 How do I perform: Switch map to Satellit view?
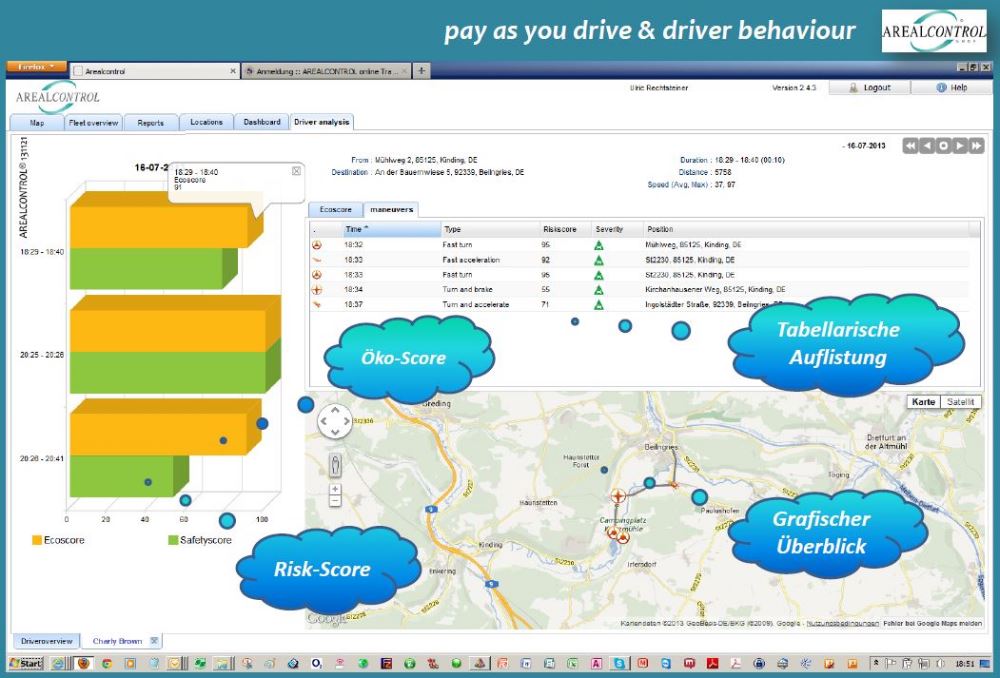(960, 402)
